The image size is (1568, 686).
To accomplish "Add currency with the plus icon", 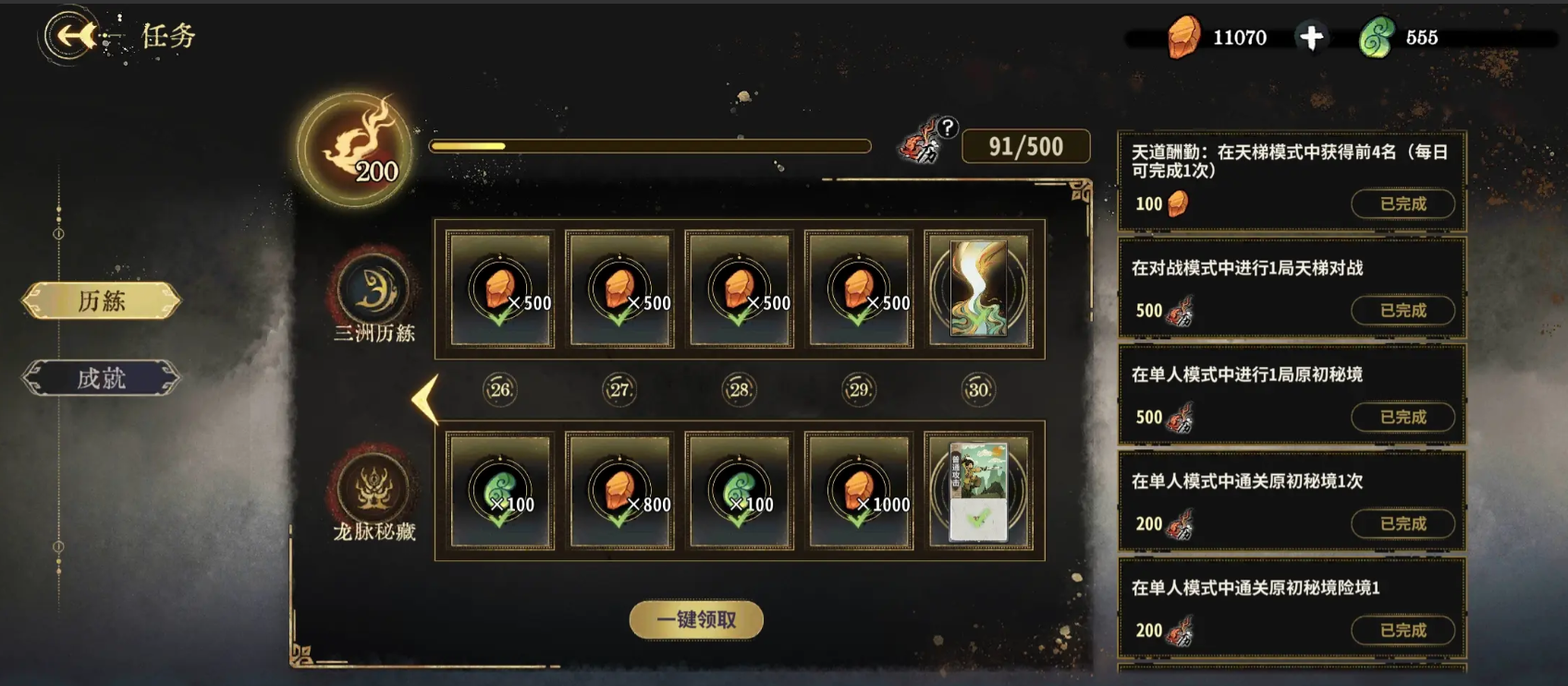I will [1311, 37].
